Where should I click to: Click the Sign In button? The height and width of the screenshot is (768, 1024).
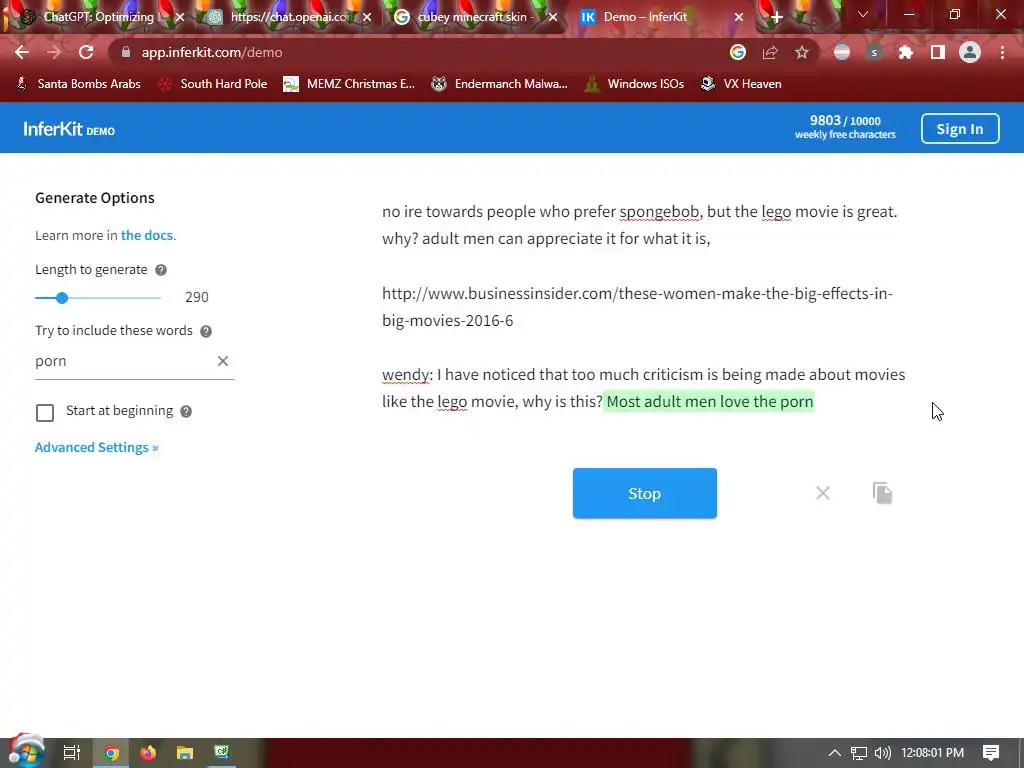[x=960, y=129]
